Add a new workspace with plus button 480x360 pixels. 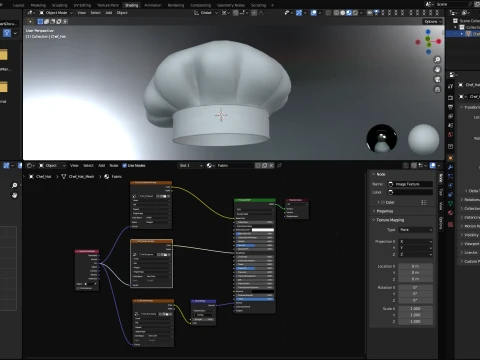pyautogui.click(x=272, y=5)
